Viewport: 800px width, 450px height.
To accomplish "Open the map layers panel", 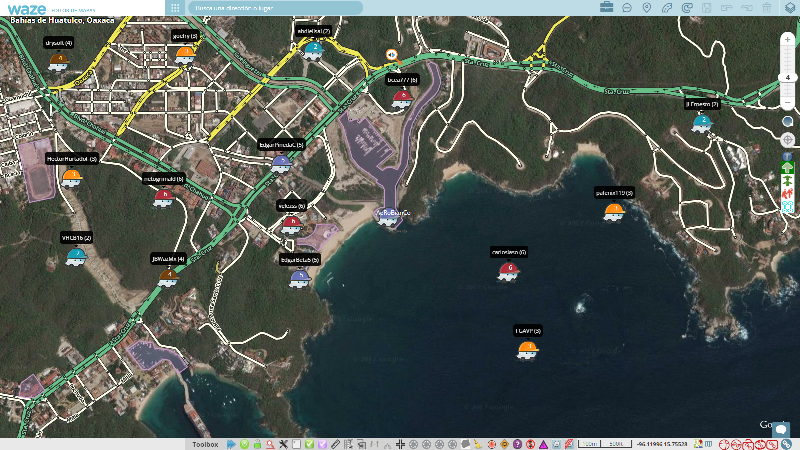I will click(x=789, y=8).
